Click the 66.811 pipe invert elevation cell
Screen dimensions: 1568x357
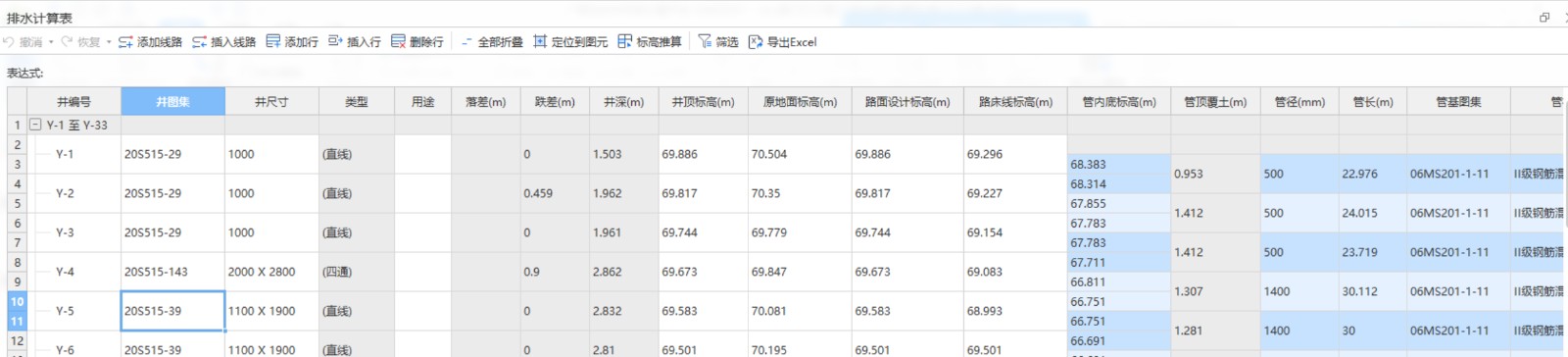click(x=1119, y=282)
